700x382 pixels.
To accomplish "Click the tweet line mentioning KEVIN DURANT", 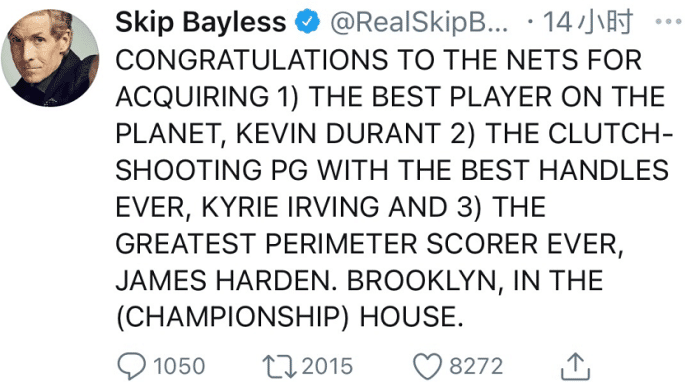I will [394, 133].
